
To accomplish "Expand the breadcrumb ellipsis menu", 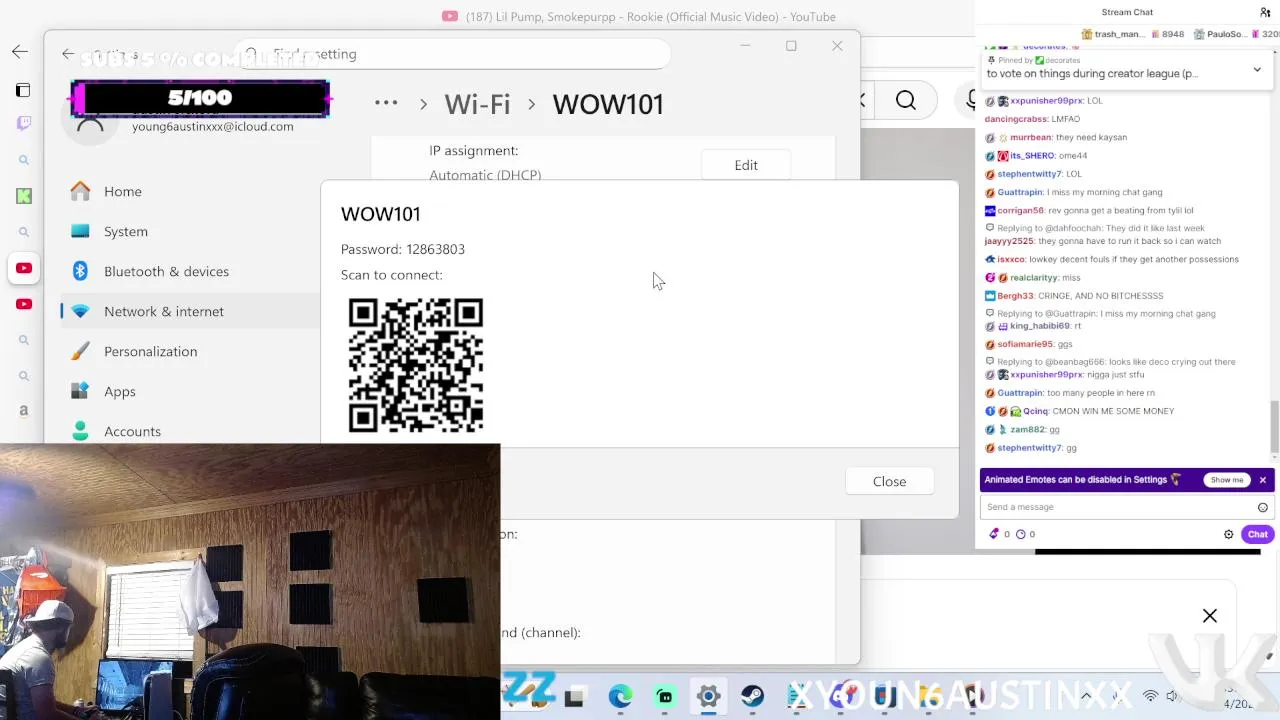I will click(x=386, y=103).
